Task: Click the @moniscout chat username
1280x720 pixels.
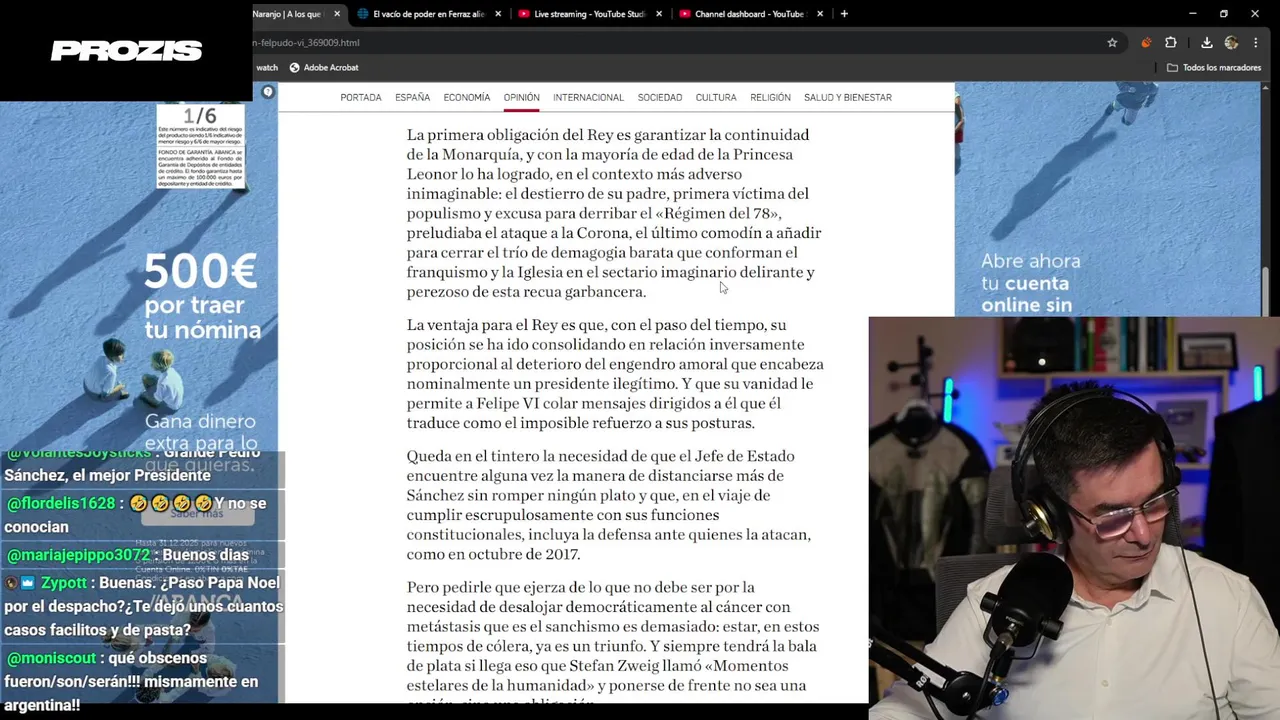Action: click(x=51, y=659)
